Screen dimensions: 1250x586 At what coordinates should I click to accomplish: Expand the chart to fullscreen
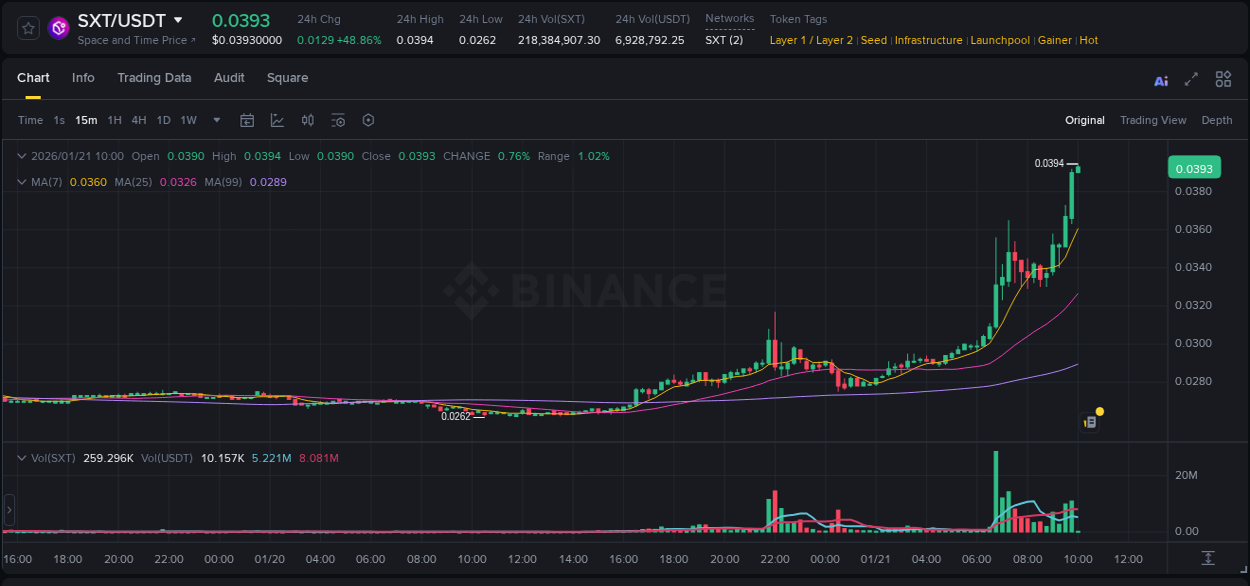1189,79
